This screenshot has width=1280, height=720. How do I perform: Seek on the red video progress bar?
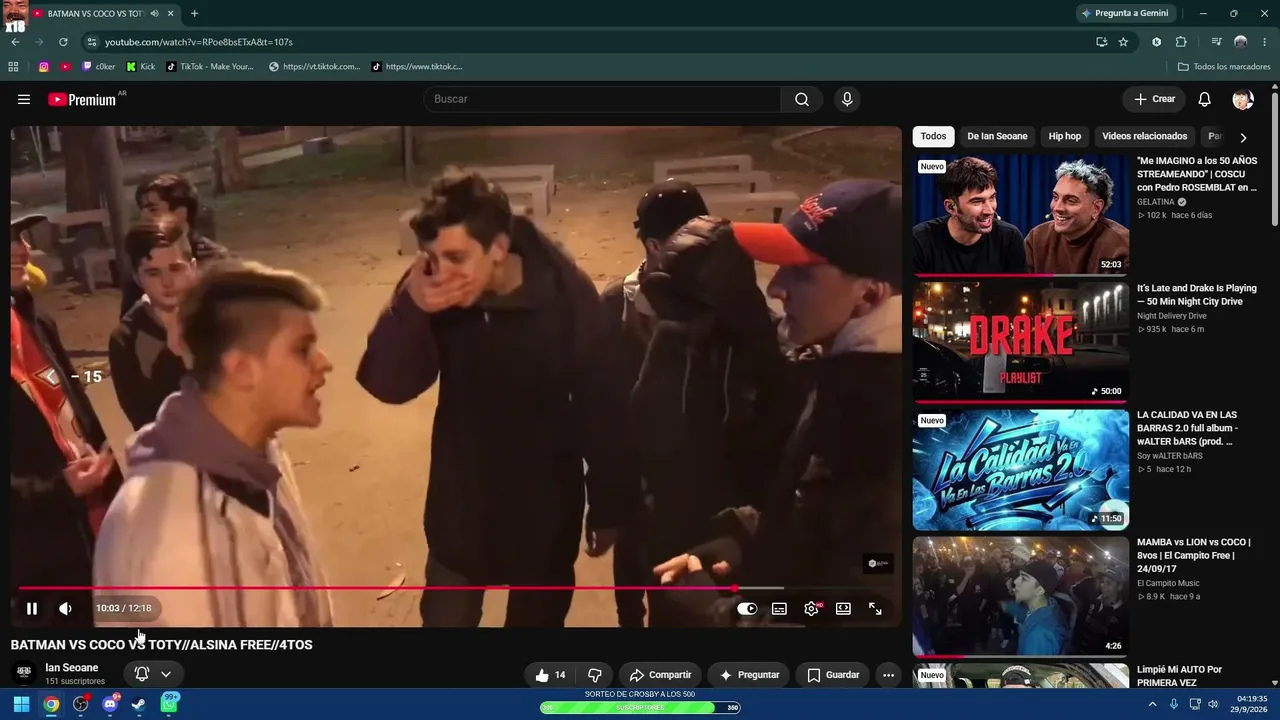pyautogui.click(x=456, y=588)
